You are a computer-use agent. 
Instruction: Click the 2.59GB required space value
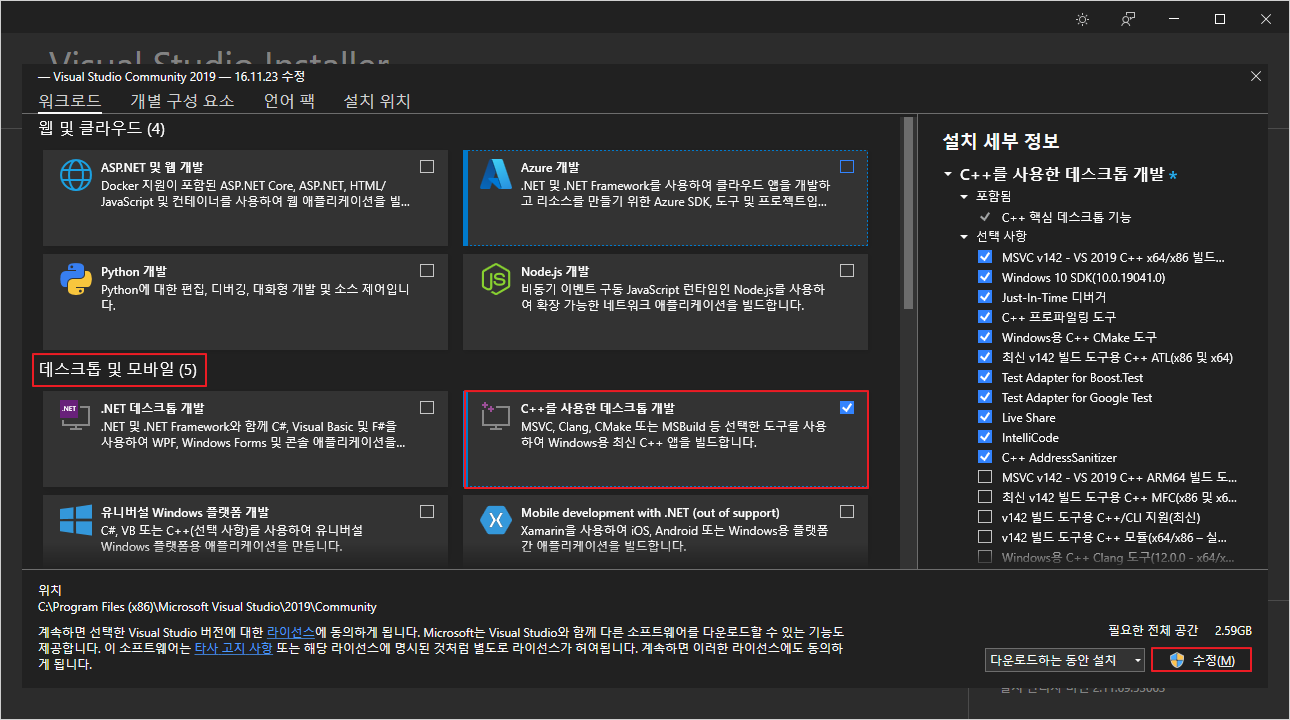[x=1232, y=631]
